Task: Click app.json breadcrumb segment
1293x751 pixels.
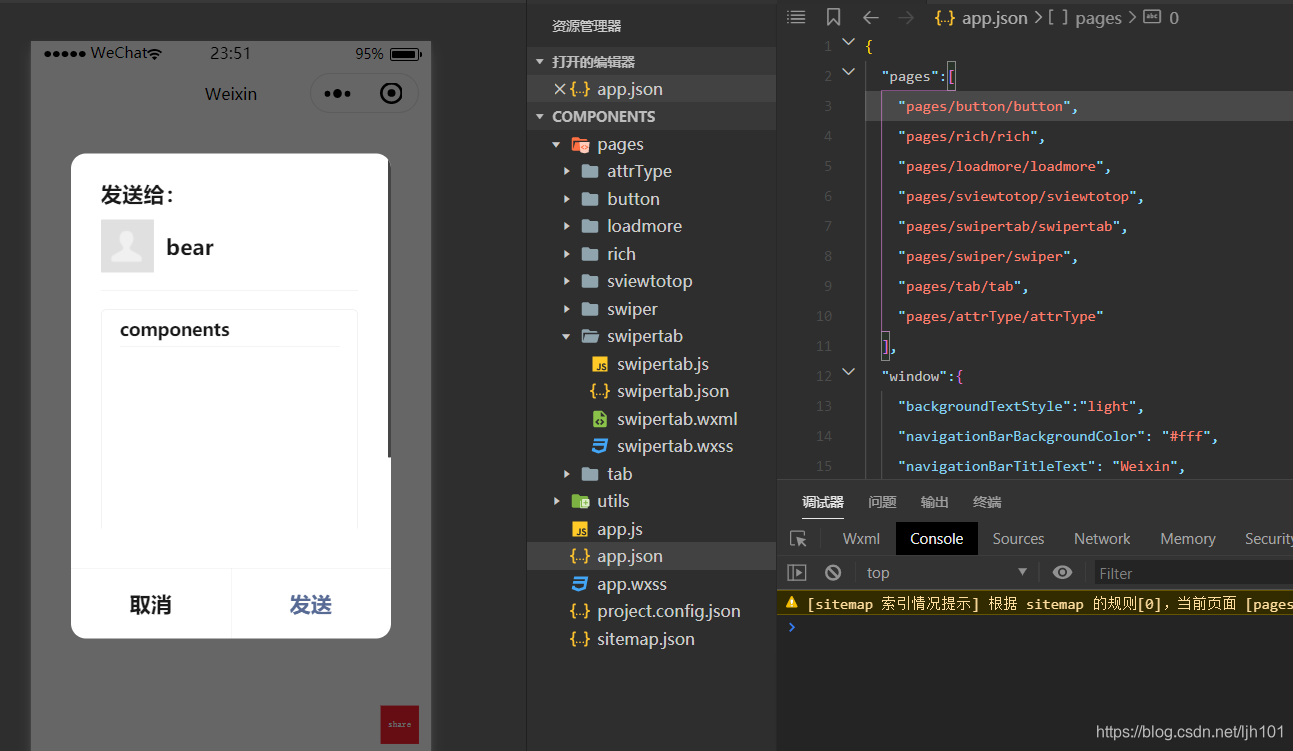Action: (x=995, y=18)
